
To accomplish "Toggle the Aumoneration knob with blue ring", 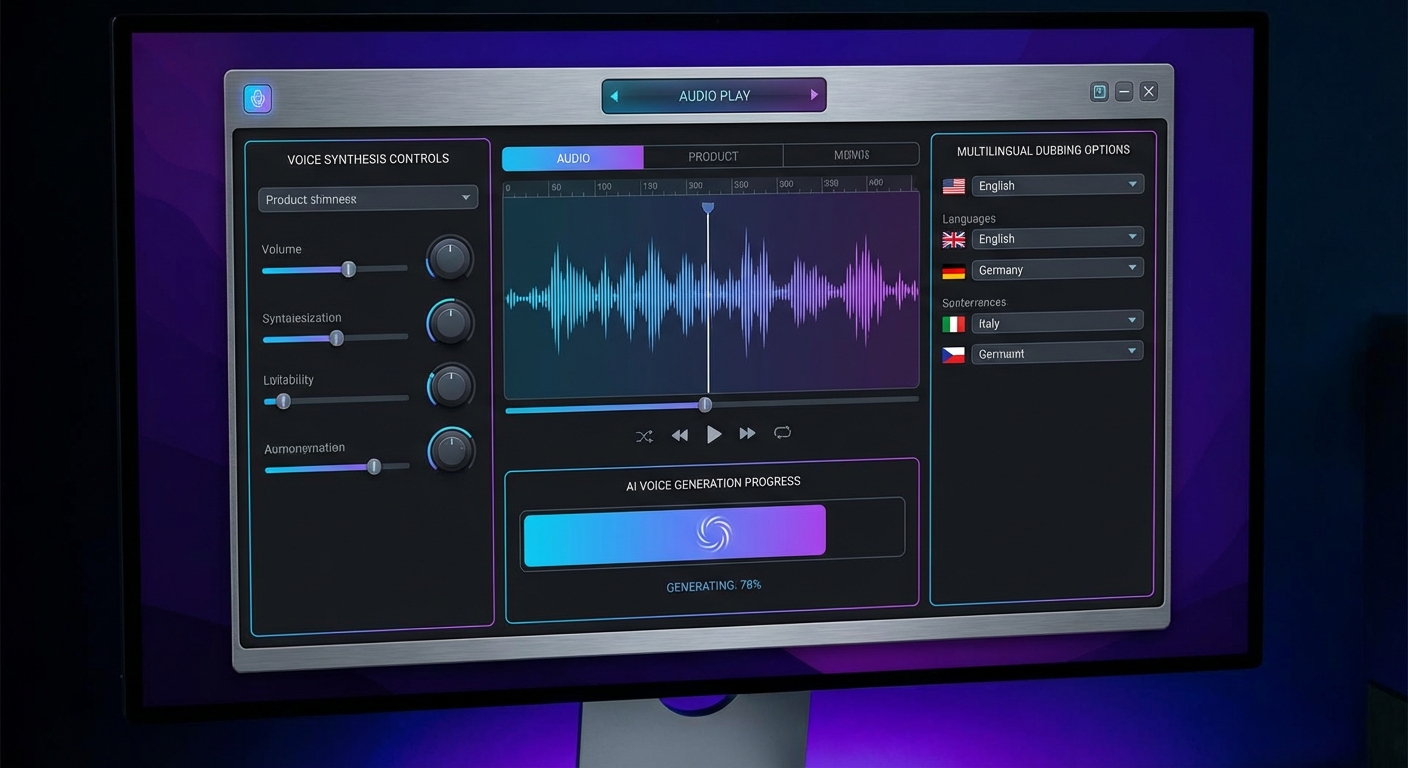I will (x=450, y=450).
